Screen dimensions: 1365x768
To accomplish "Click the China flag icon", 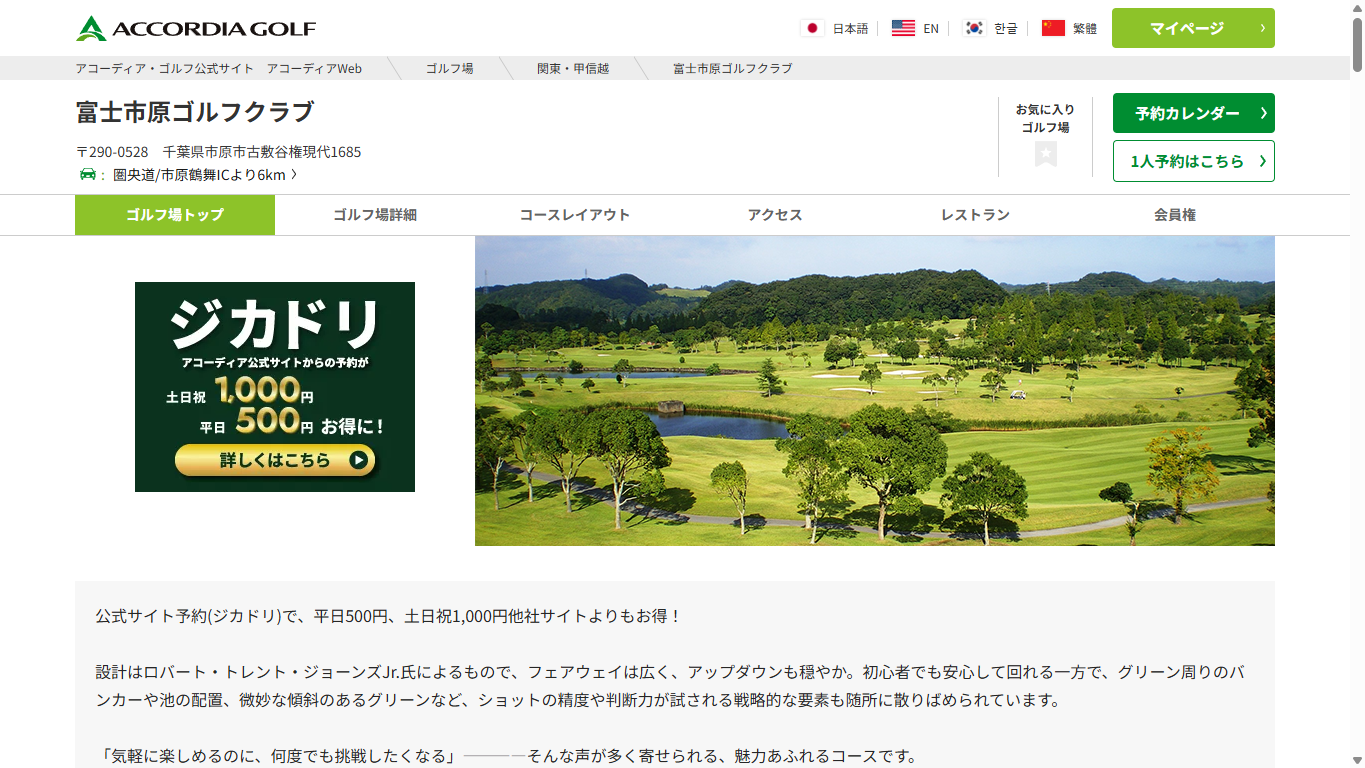I will click(x=1053, y=28).
